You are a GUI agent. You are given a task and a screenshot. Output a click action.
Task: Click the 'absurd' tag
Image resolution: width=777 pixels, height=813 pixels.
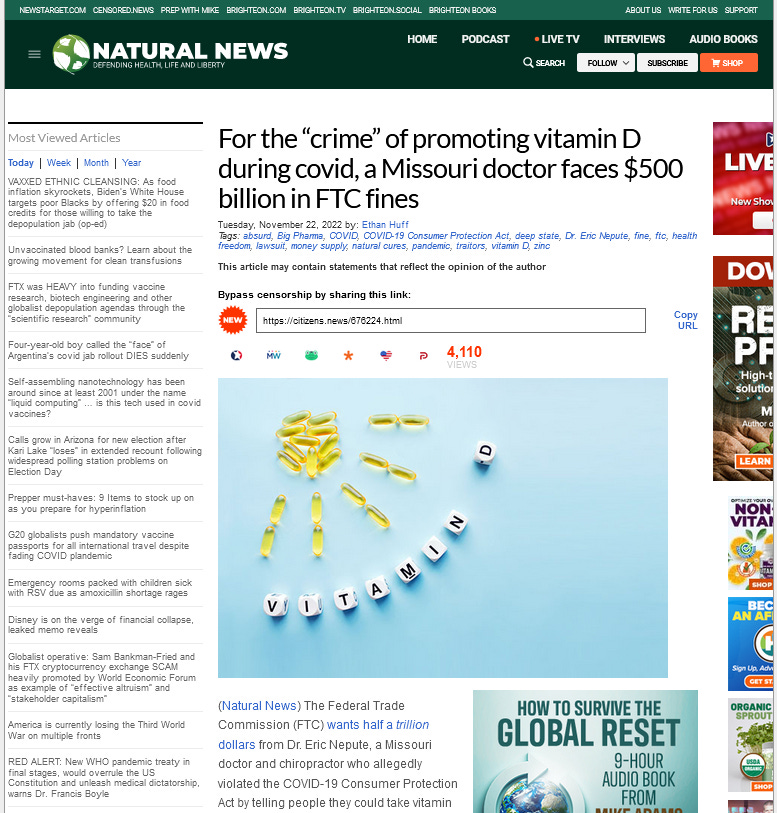(x=257, y=235)
